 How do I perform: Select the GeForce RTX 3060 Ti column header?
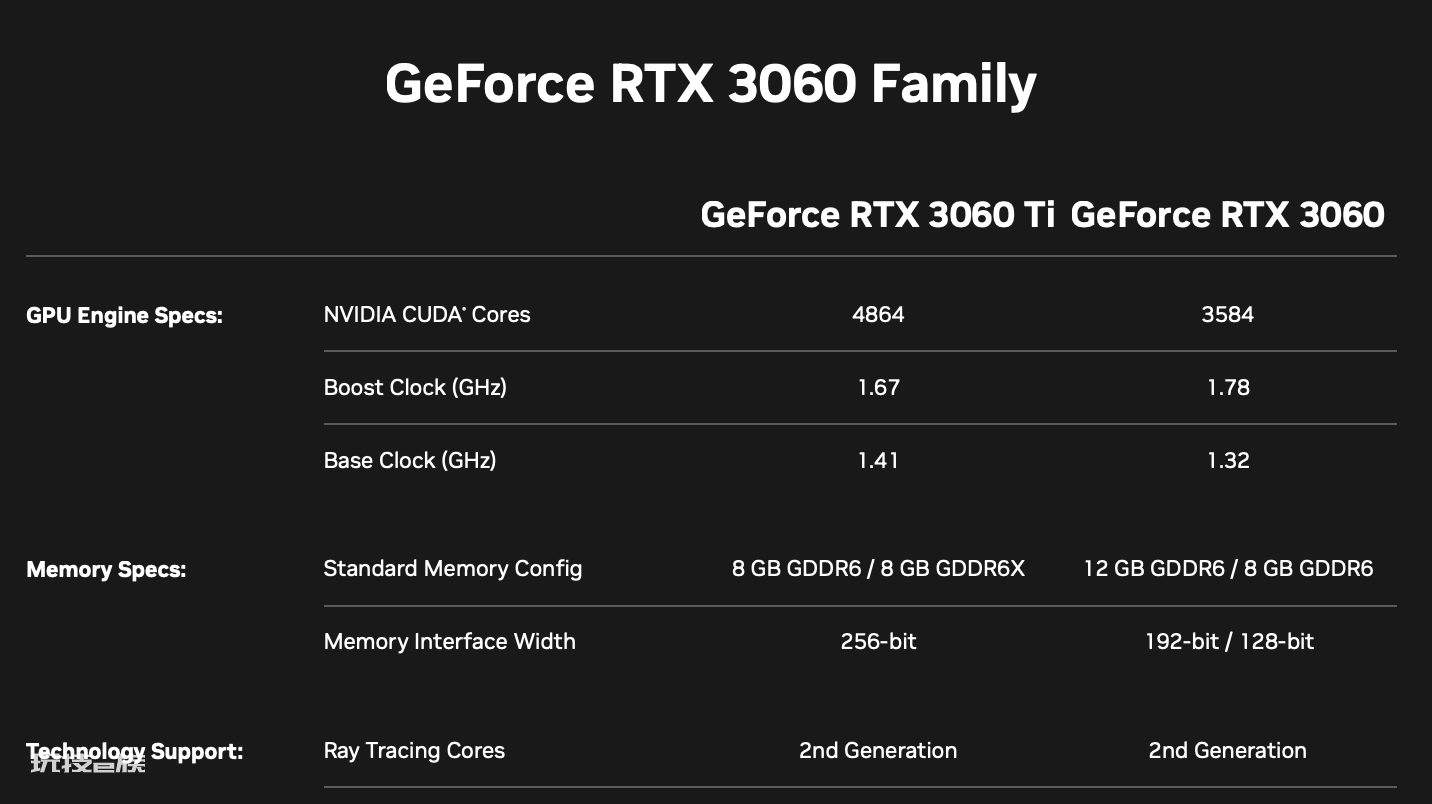pos(877,215)
